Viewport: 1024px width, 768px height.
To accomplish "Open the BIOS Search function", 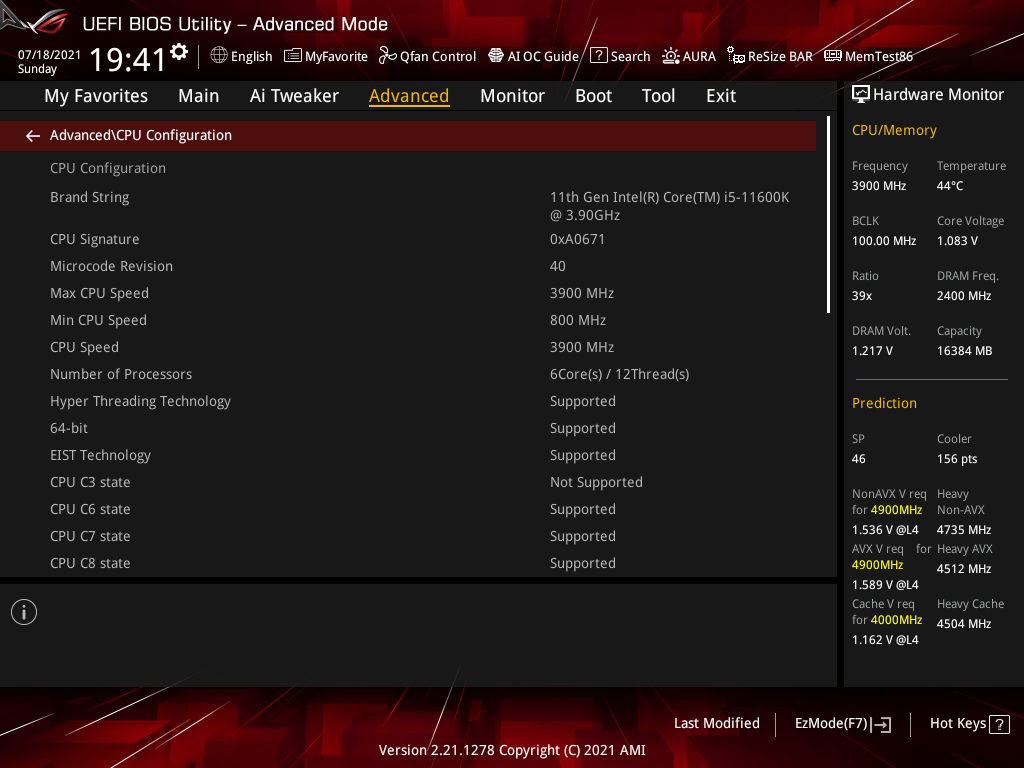I will click(619, 56).
